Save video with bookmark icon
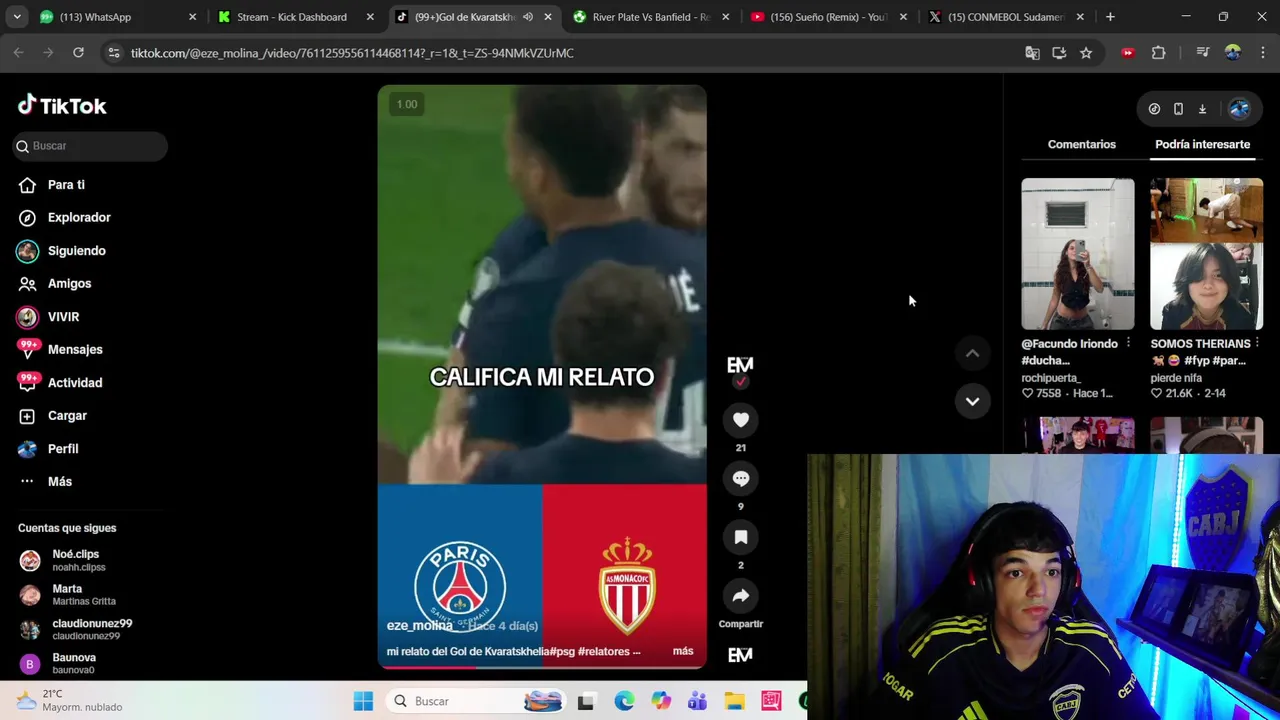Viewport: 1280px width, 720px height. [x=741, y=538]
